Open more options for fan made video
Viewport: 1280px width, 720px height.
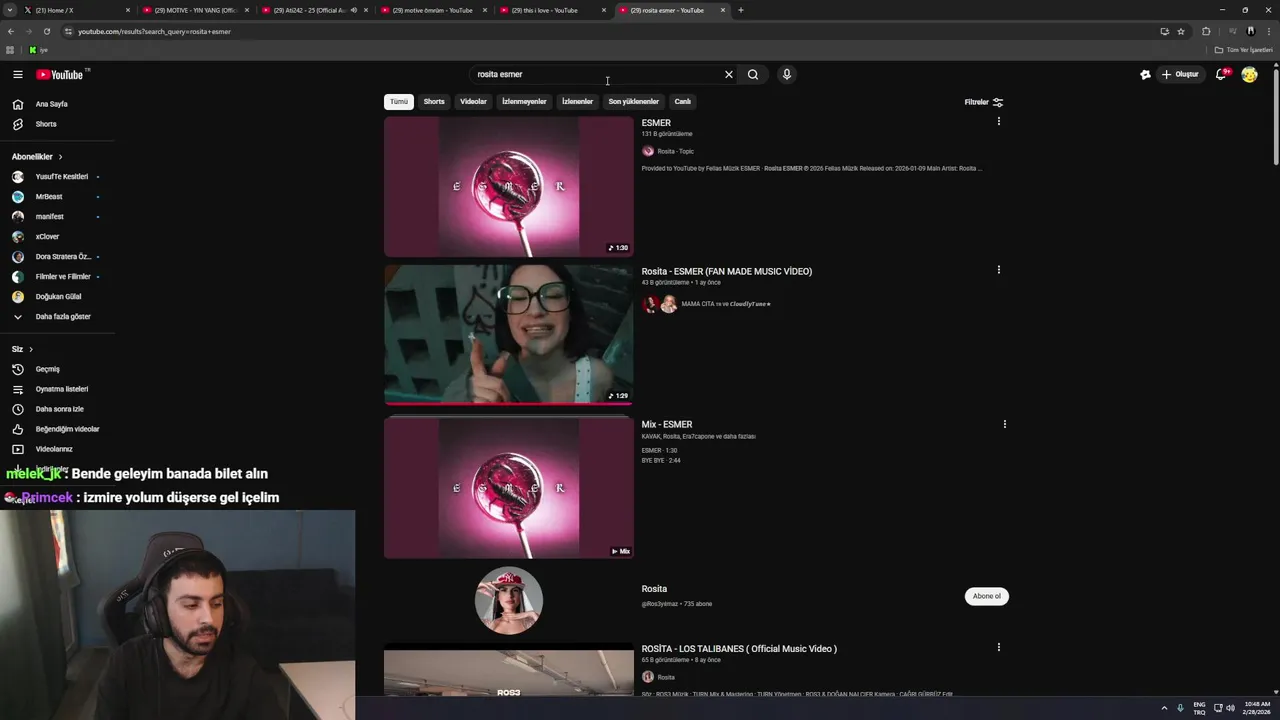point(998,270)
